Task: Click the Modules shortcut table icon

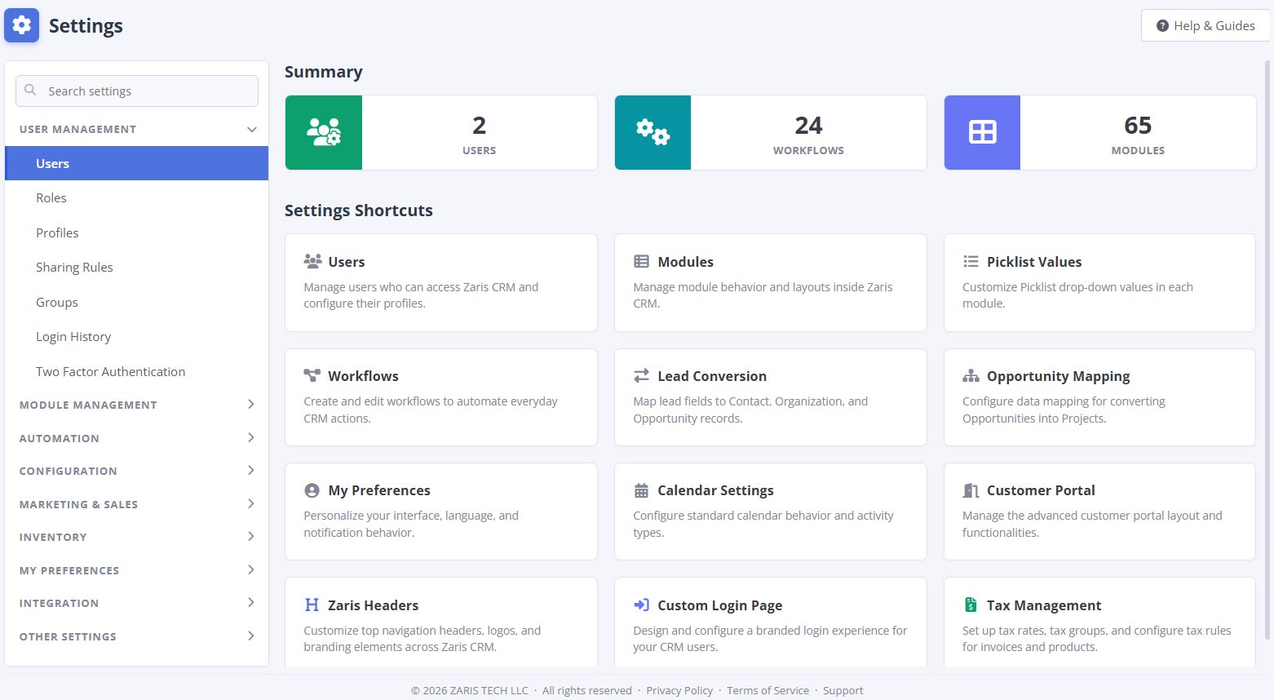Action: coord(641,261)
